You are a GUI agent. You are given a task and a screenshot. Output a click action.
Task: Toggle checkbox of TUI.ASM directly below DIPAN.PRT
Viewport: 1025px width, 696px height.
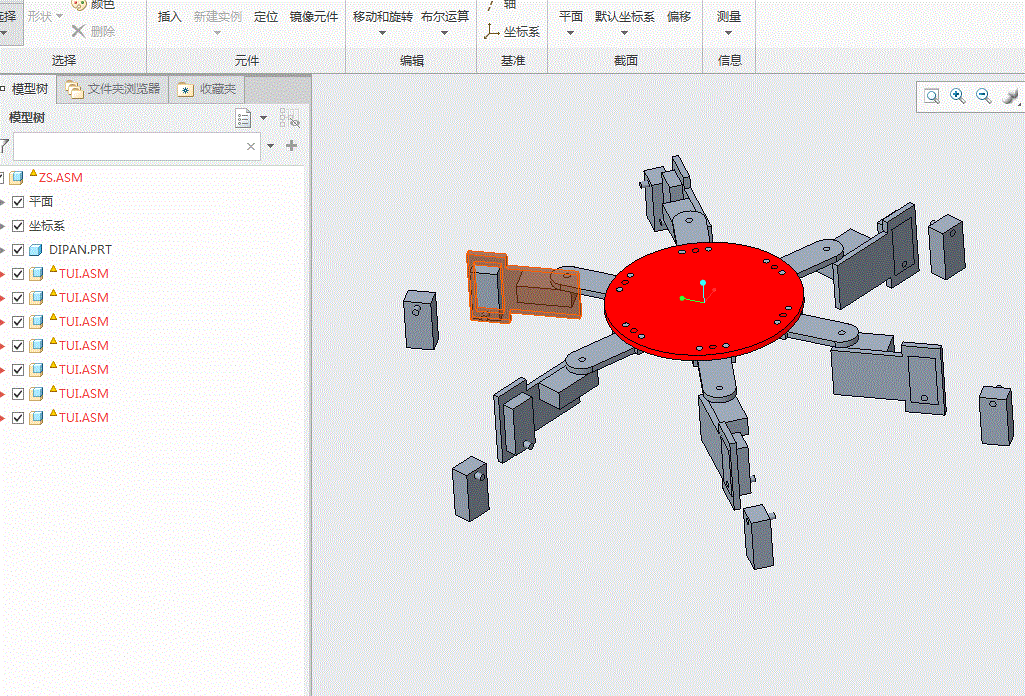18,274
